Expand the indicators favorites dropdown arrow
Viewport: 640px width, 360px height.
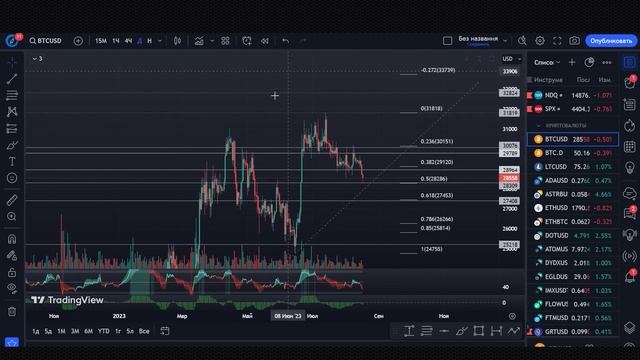[x=211, y=41]
